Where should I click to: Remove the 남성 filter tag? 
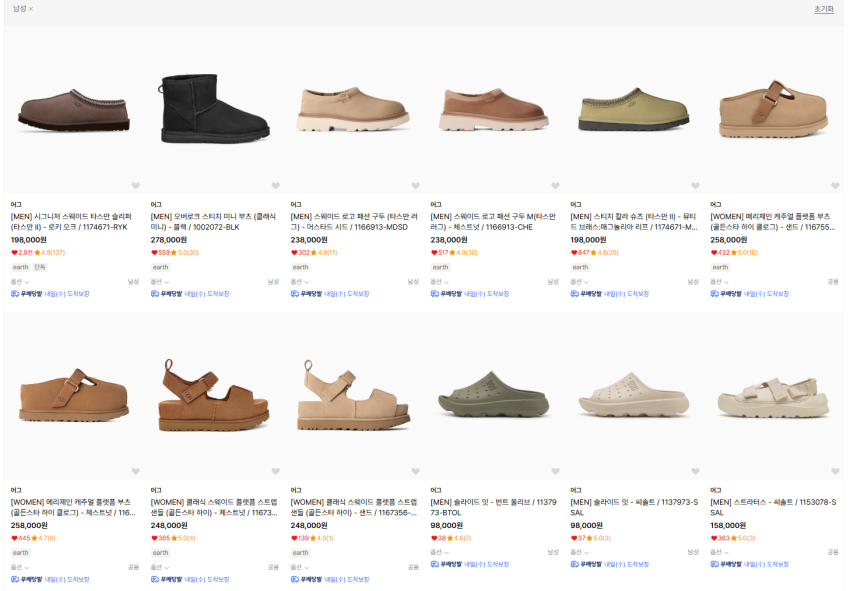click(x=31, y=9)
